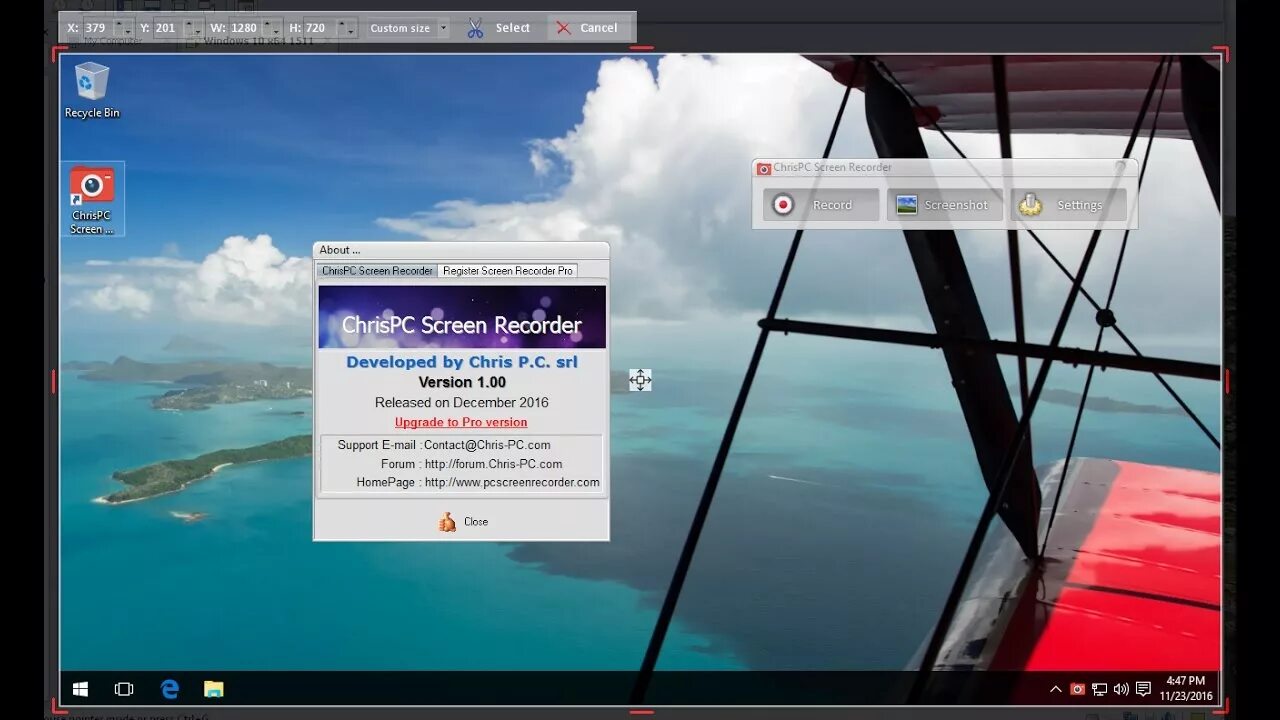Click the X coordinate stepper arrows
The image size is (1280, 720).
pos(125,28)
